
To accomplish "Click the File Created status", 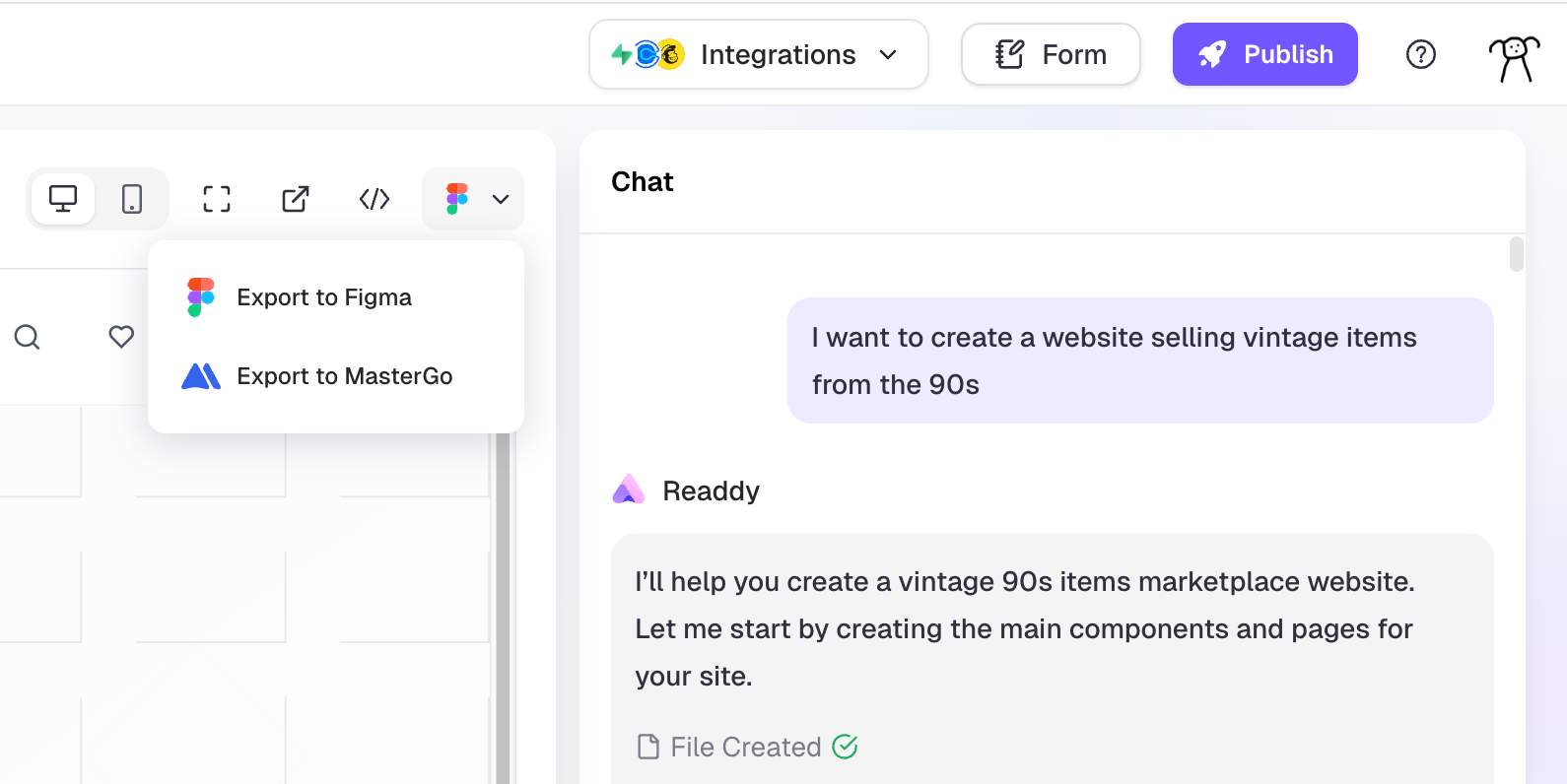I will [746, 748].
